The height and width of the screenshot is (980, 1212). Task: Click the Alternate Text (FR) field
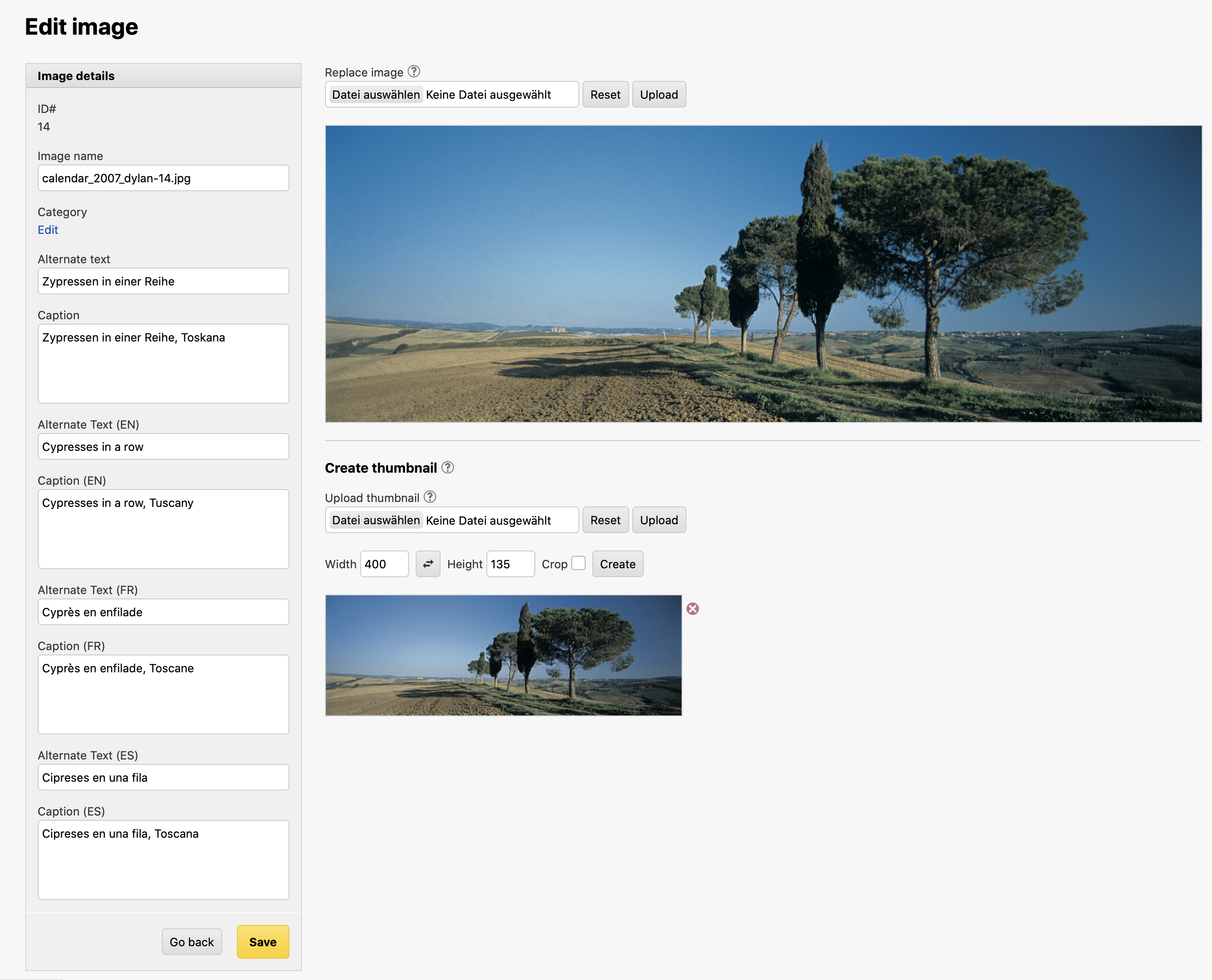tap(163, 612)
